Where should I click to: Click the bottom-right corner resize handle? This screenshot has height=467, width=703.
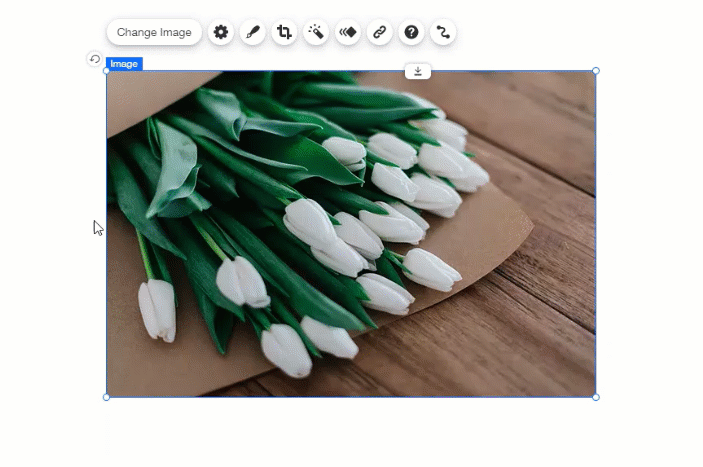596,397
